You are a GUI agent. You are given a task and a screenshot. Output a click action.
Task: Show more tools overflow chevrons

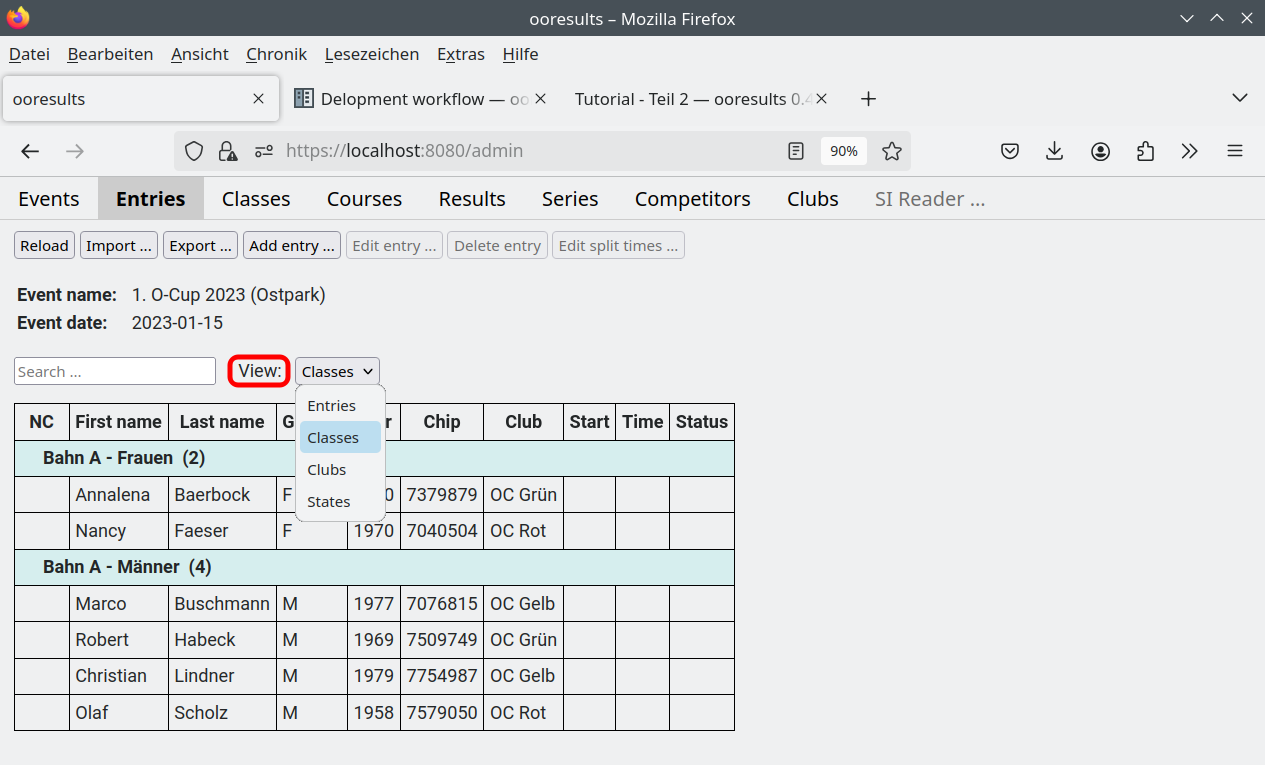point(1189,151)
